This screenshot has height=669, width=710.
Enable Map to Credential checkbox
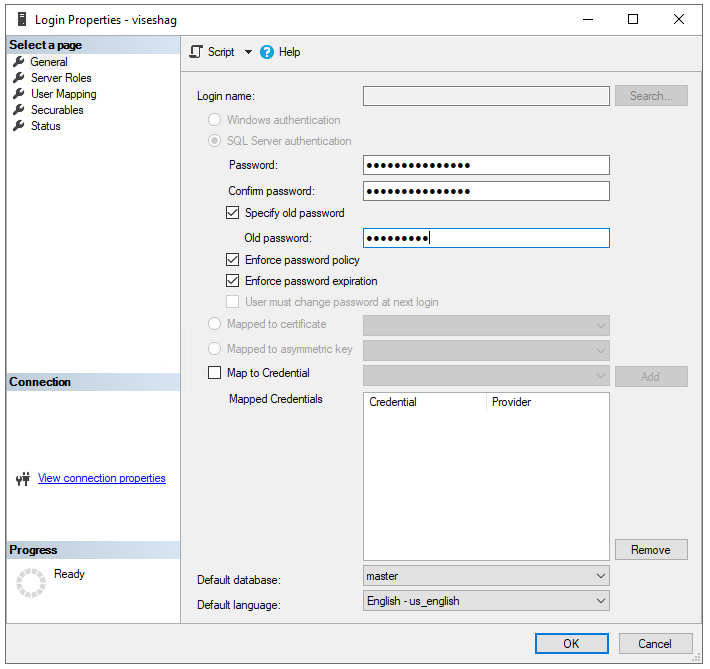(214, 373)
